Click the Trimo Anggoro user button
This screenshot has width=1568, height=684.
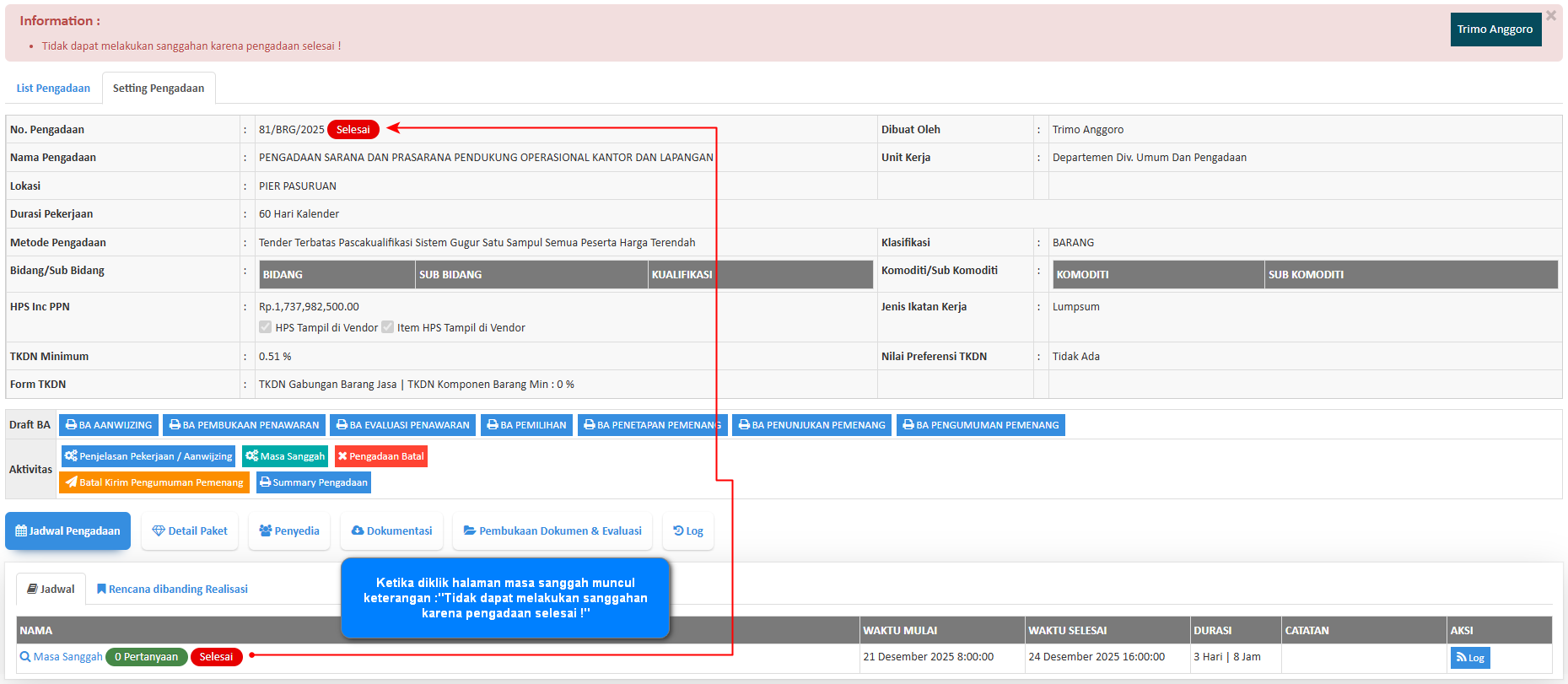pyautogui.click(x=1495, y=30)
